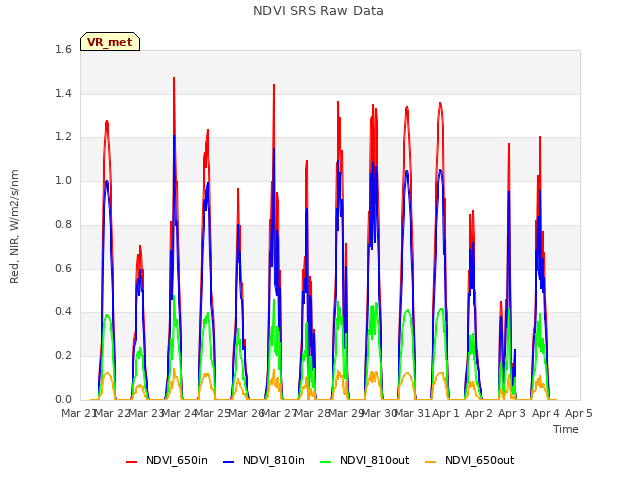Click the blue NDVI_810in legend swatch

[229, 462]
